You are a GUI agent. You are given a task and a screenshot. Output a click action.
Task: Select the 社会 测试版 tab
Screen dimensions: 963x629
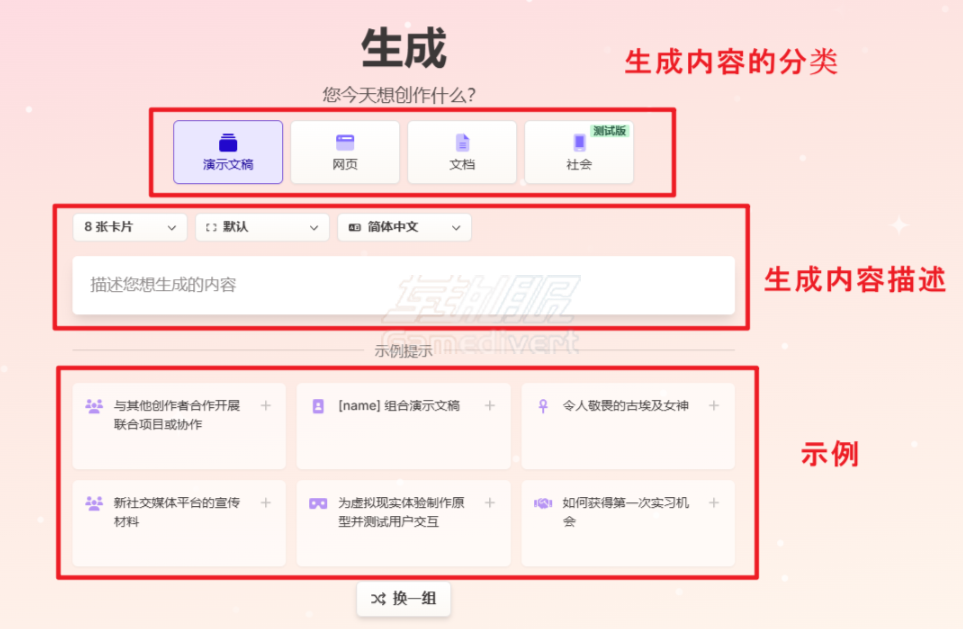coord(578,152)
